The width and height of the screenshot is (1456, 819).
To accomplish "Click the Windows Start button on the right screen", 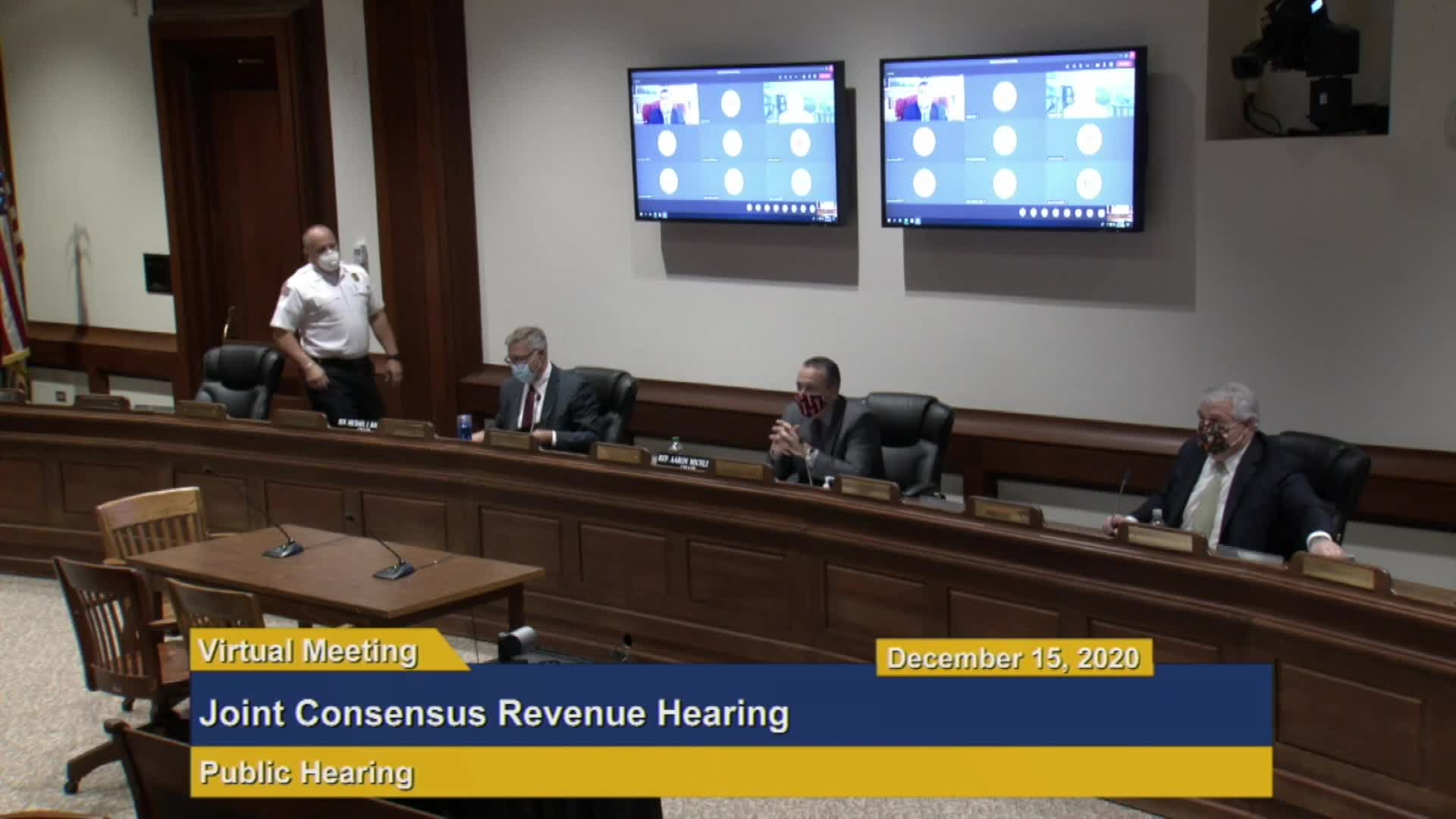I will click(887, 220).
